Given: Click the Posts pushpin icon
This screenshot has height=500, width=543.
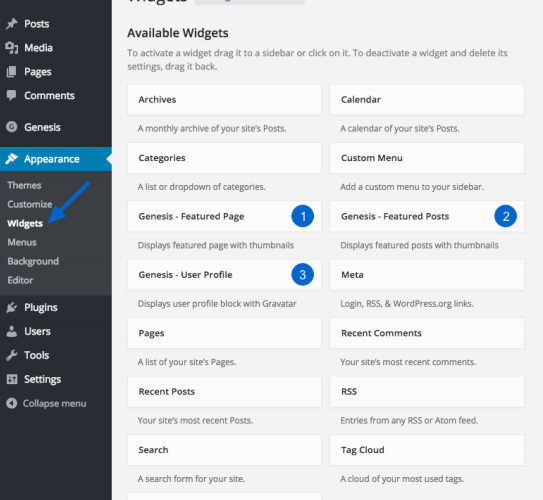Looking at the screenshot, I should click(12, 24).
